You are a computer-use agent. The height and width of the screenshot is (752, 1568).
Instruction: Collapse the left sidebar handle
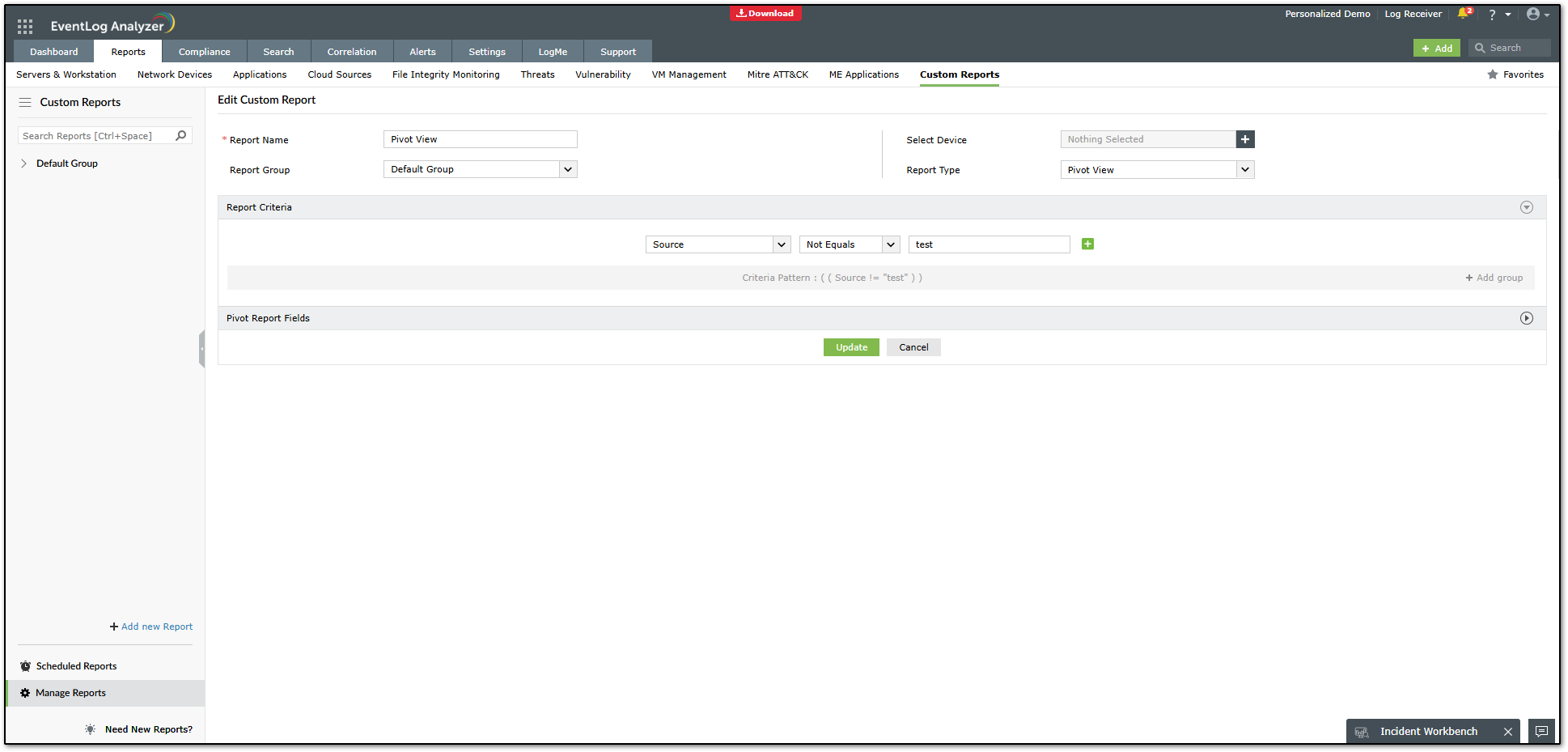(201, 349)
